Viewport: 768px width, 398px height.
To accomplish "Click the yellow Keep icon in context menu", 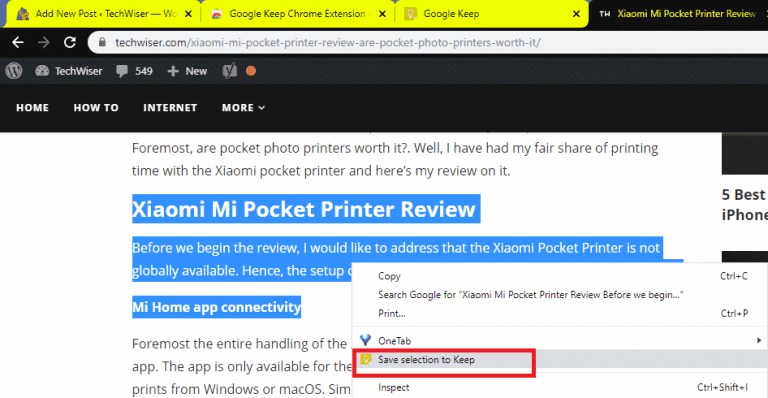I will click(x=365, y=359).
